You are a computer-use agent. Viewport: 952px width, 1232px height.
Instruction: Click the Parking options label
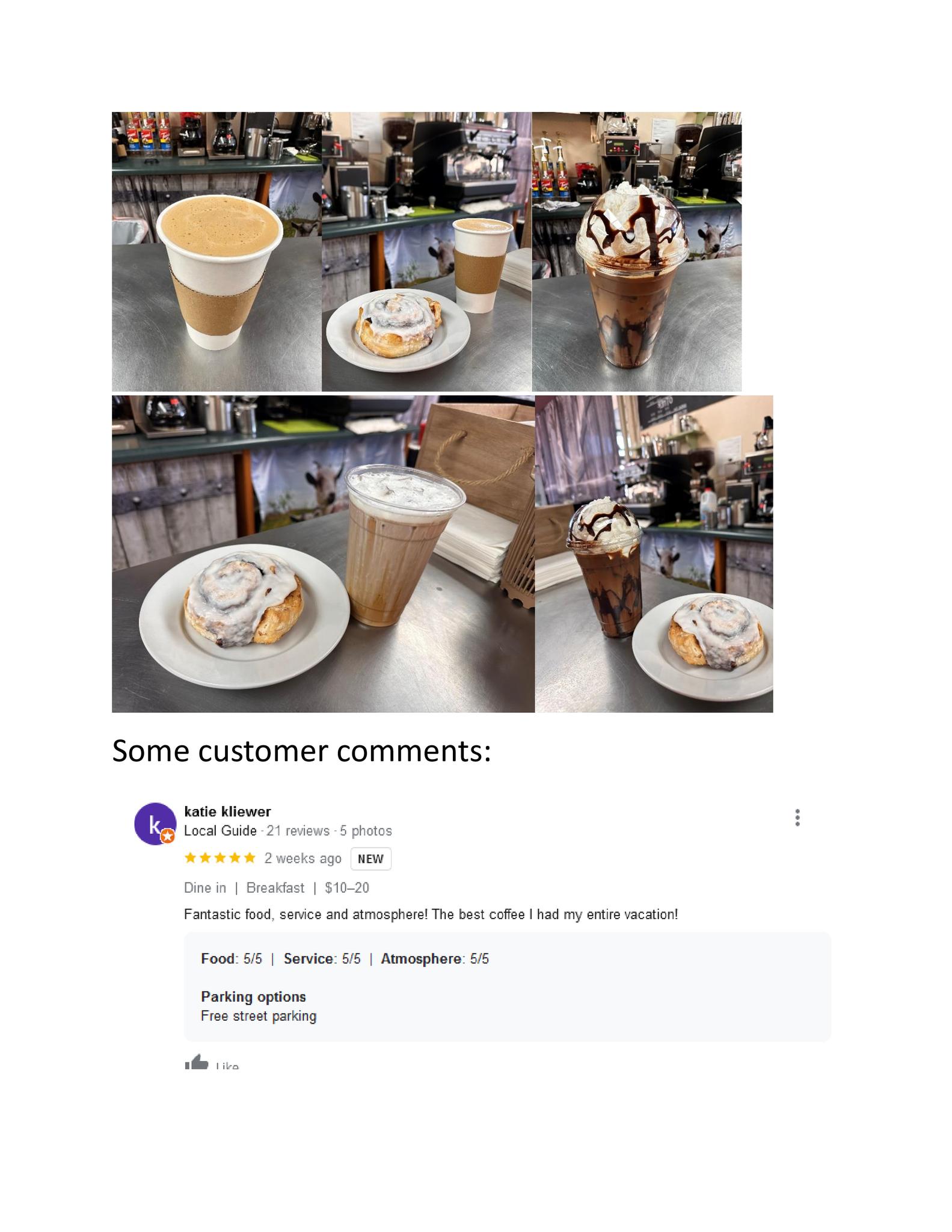click(x=253, y=997)
